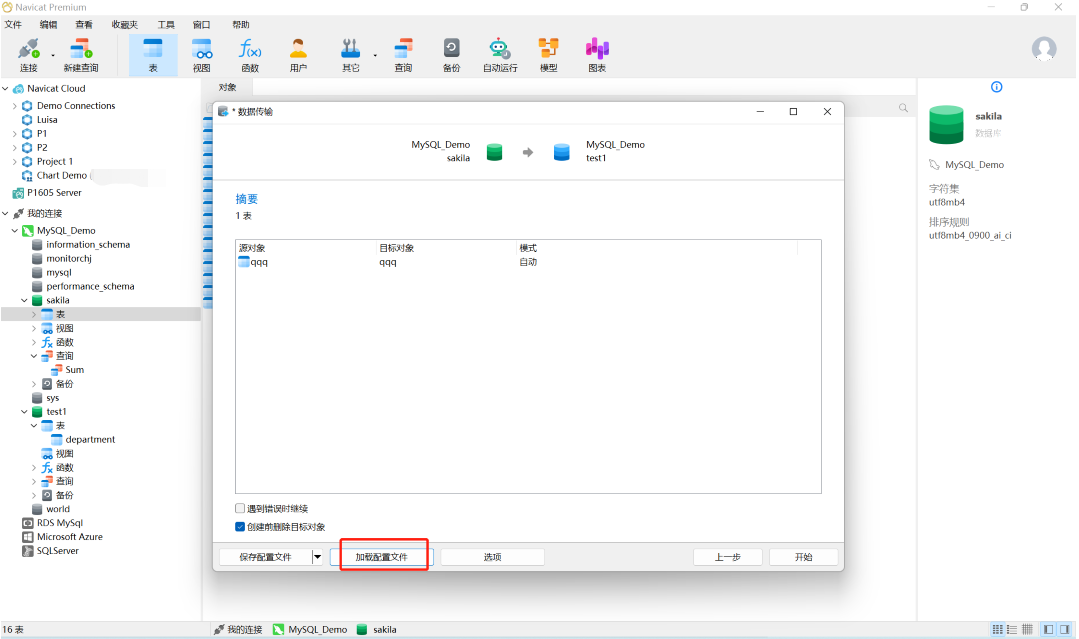Uncheck the 创建前删除目标对象 checkbox
The height and width of the screenshot is (639, 1079).
click(x=240, y=527)
